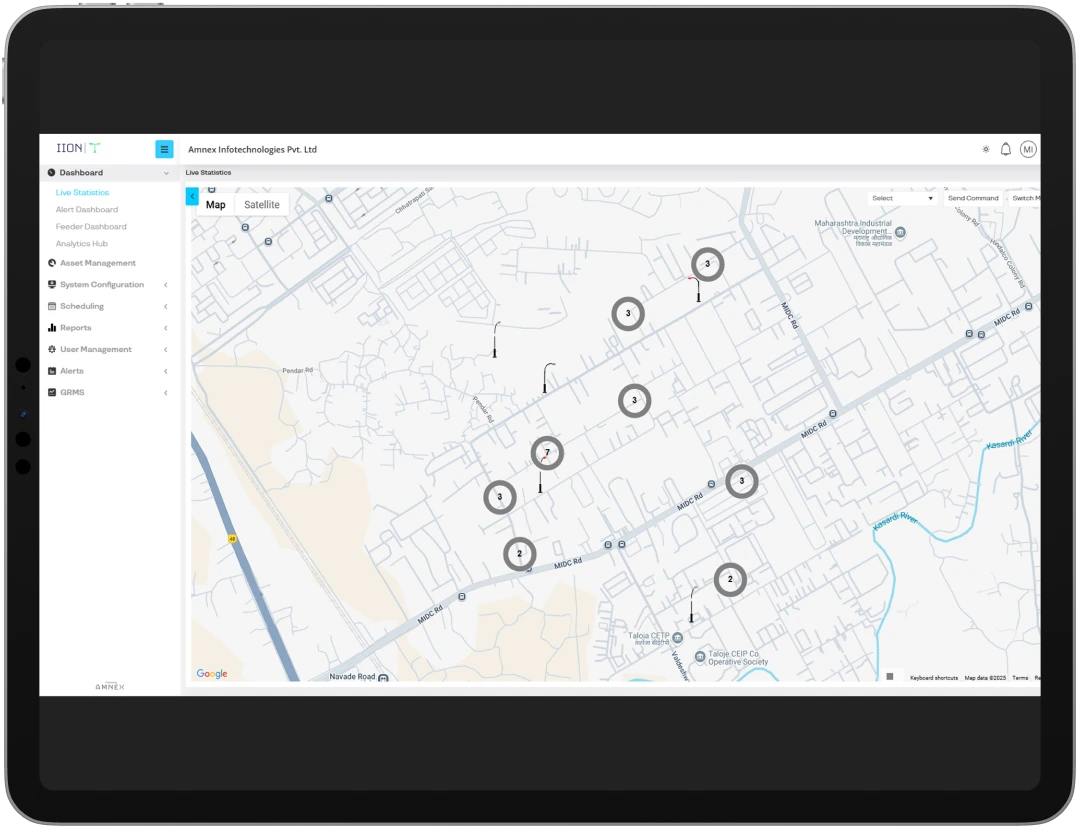Click the Send Command button

(x=973, y=198)
